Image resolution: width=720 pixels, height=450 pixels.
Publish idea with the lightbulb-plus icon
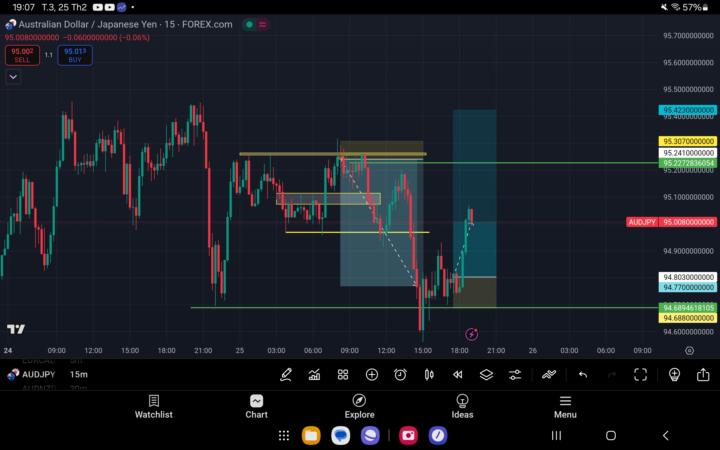pyautogui.click(x=674, y=375)
